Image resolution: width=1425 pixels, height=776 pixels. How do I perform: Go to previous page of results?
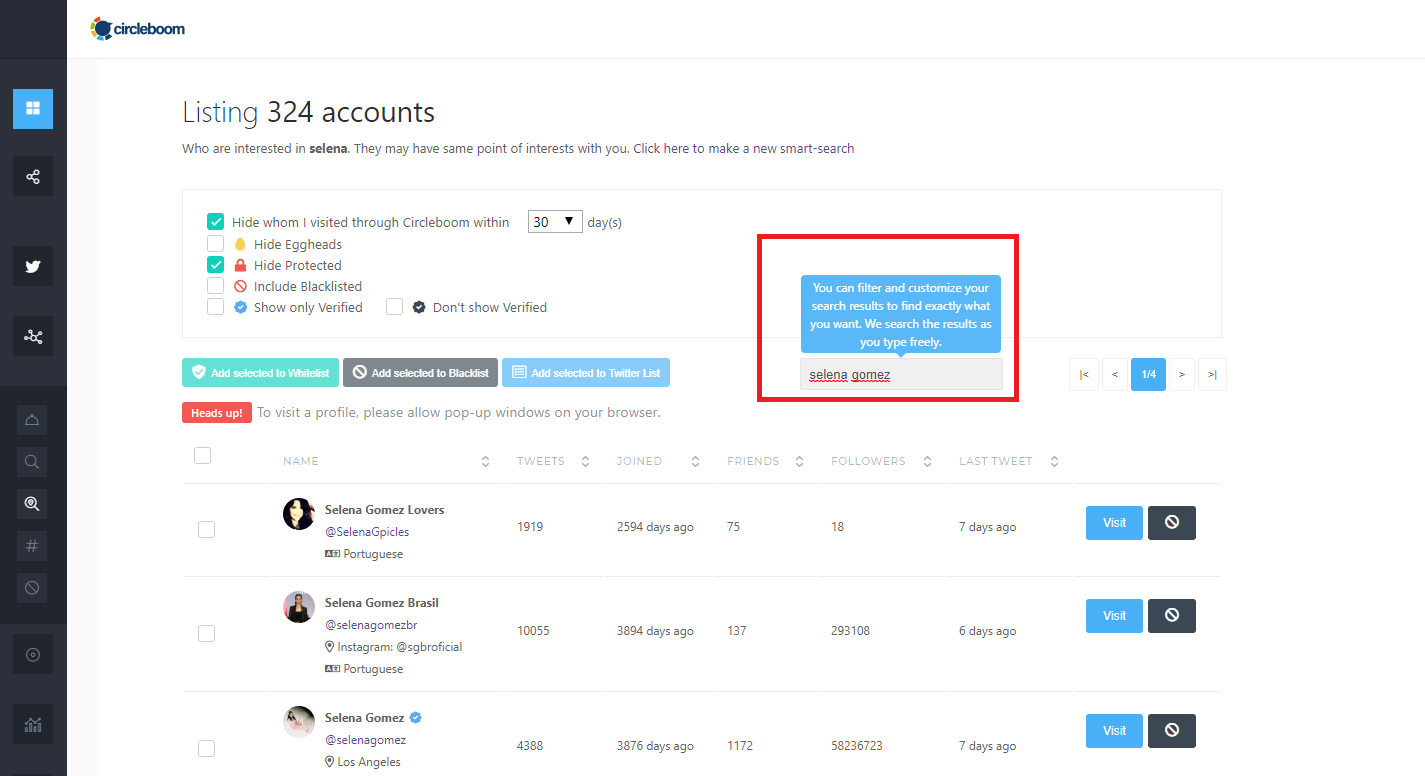pyautogui.click(x=1115, y=374)
